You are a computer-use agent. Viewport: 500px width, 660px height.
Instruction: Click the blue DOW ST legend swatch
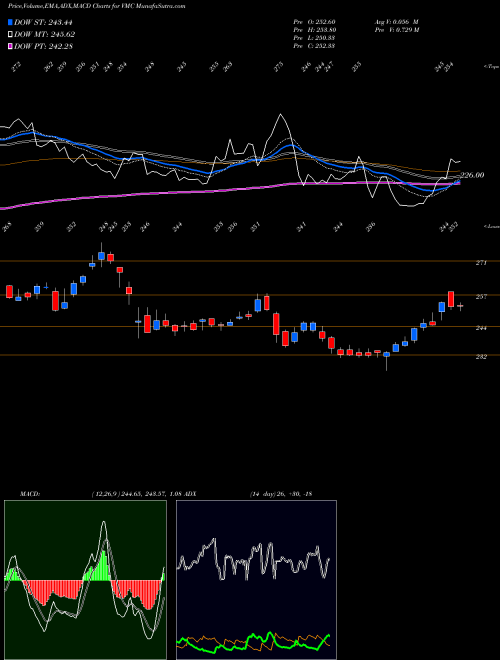[x=11, y=22]
